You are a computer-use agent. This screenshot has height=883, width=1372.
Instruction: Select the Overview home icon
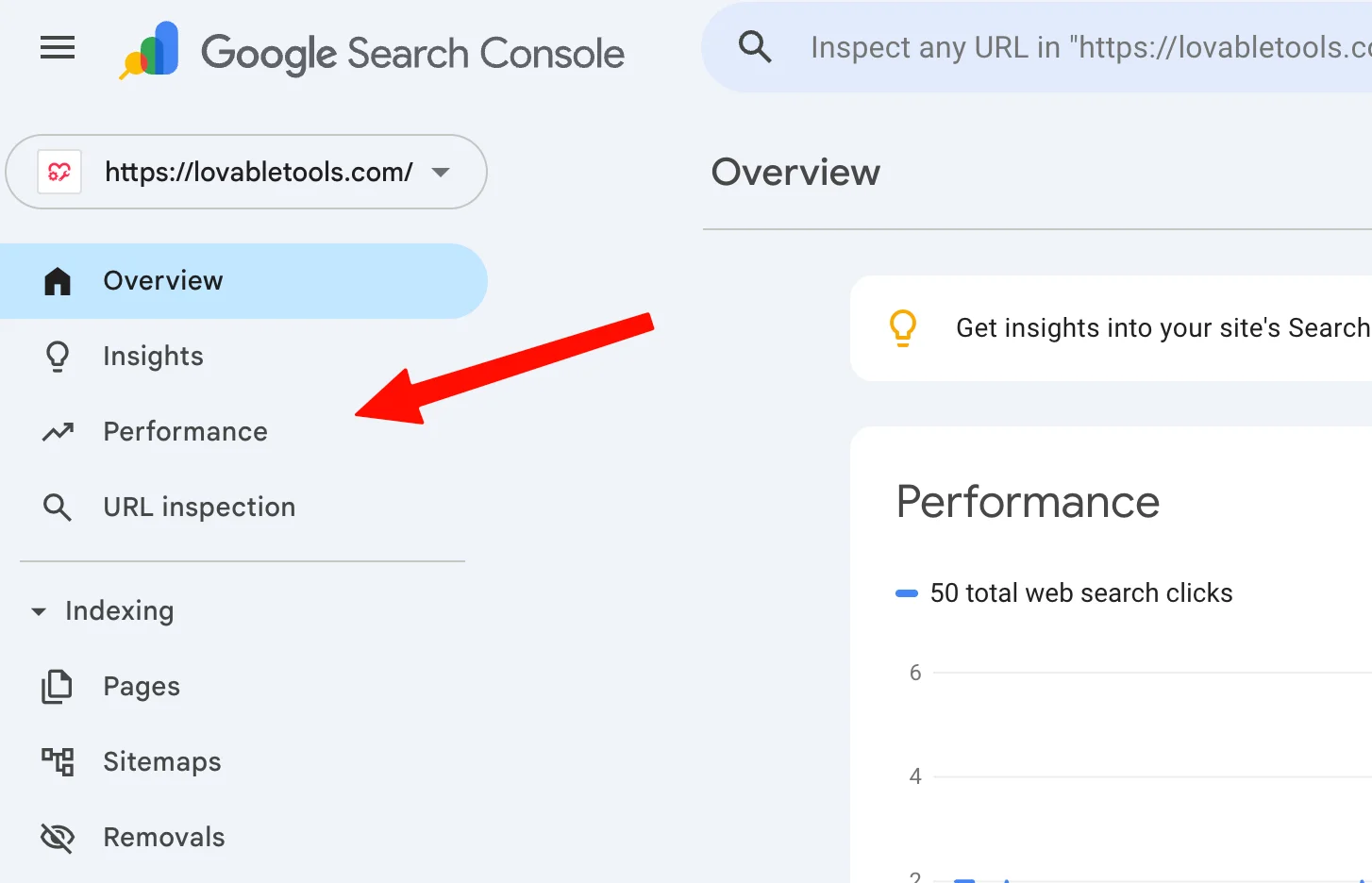coord(57,279)
